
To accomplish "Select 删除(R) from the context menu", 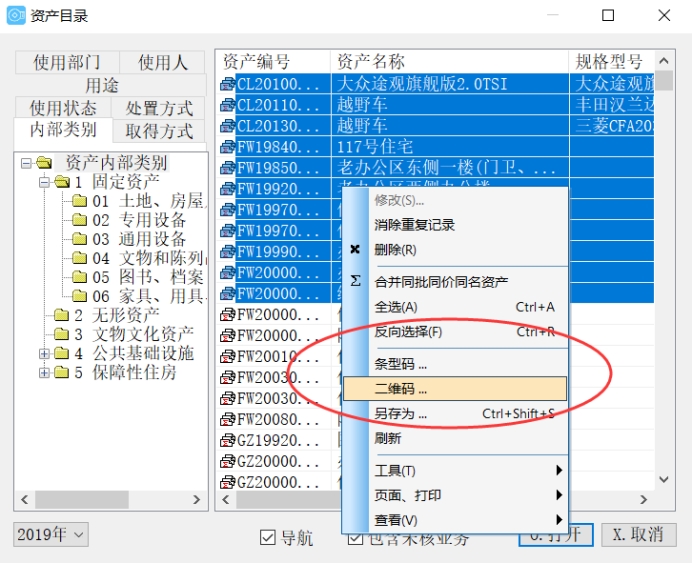I will tap(455, 250).
